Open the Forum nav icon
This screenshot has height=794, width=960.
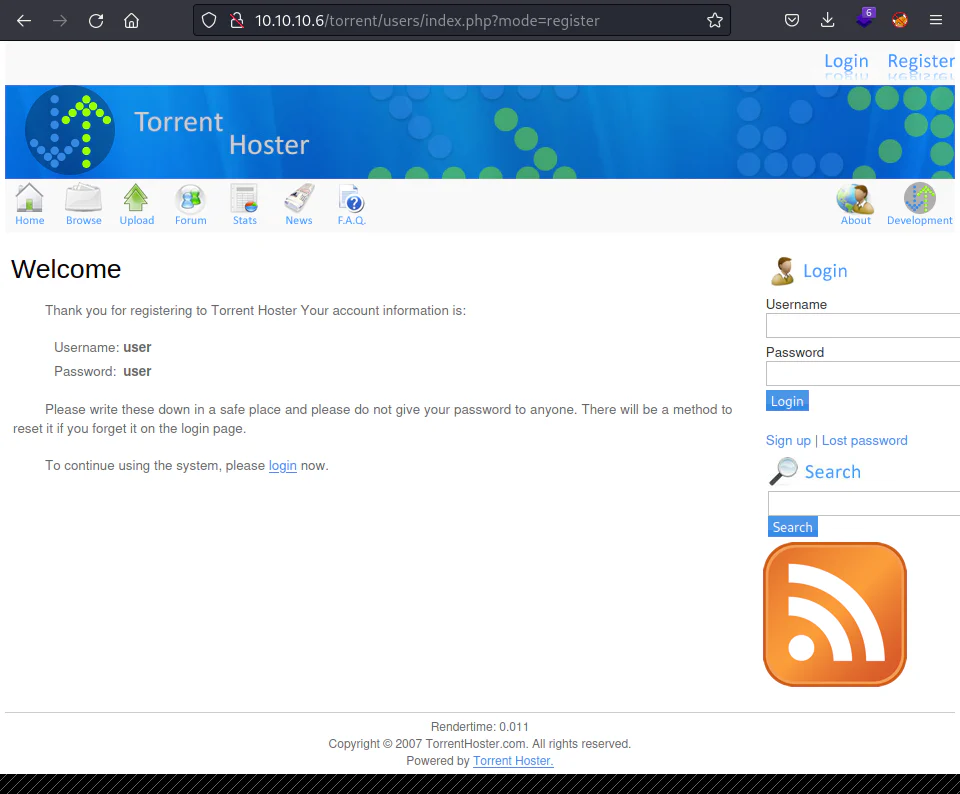click(190, 204)
